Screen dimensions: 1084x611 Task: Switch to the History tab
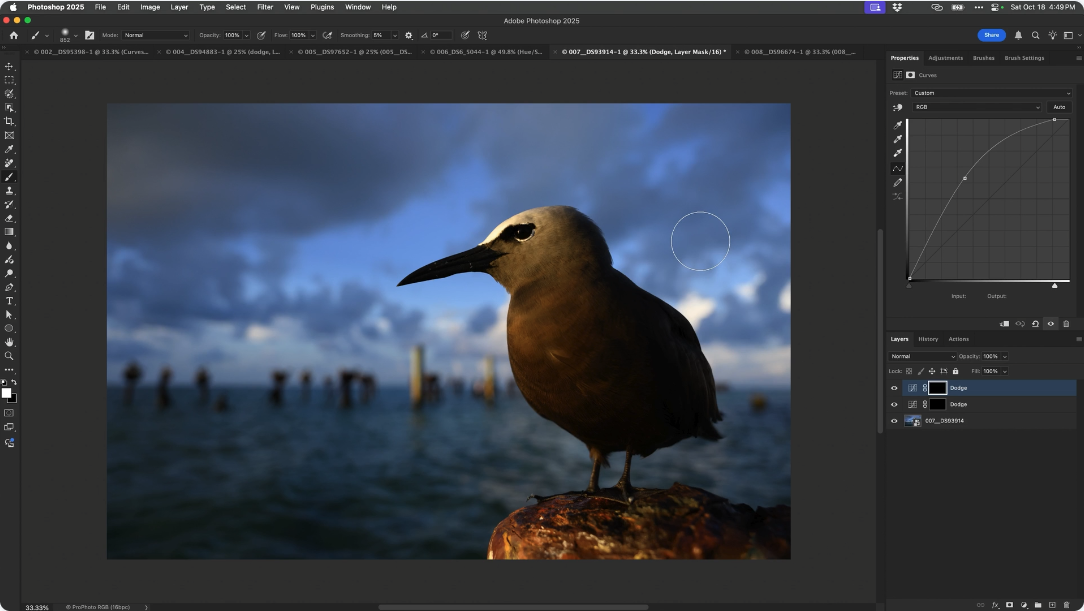[928, 339]
